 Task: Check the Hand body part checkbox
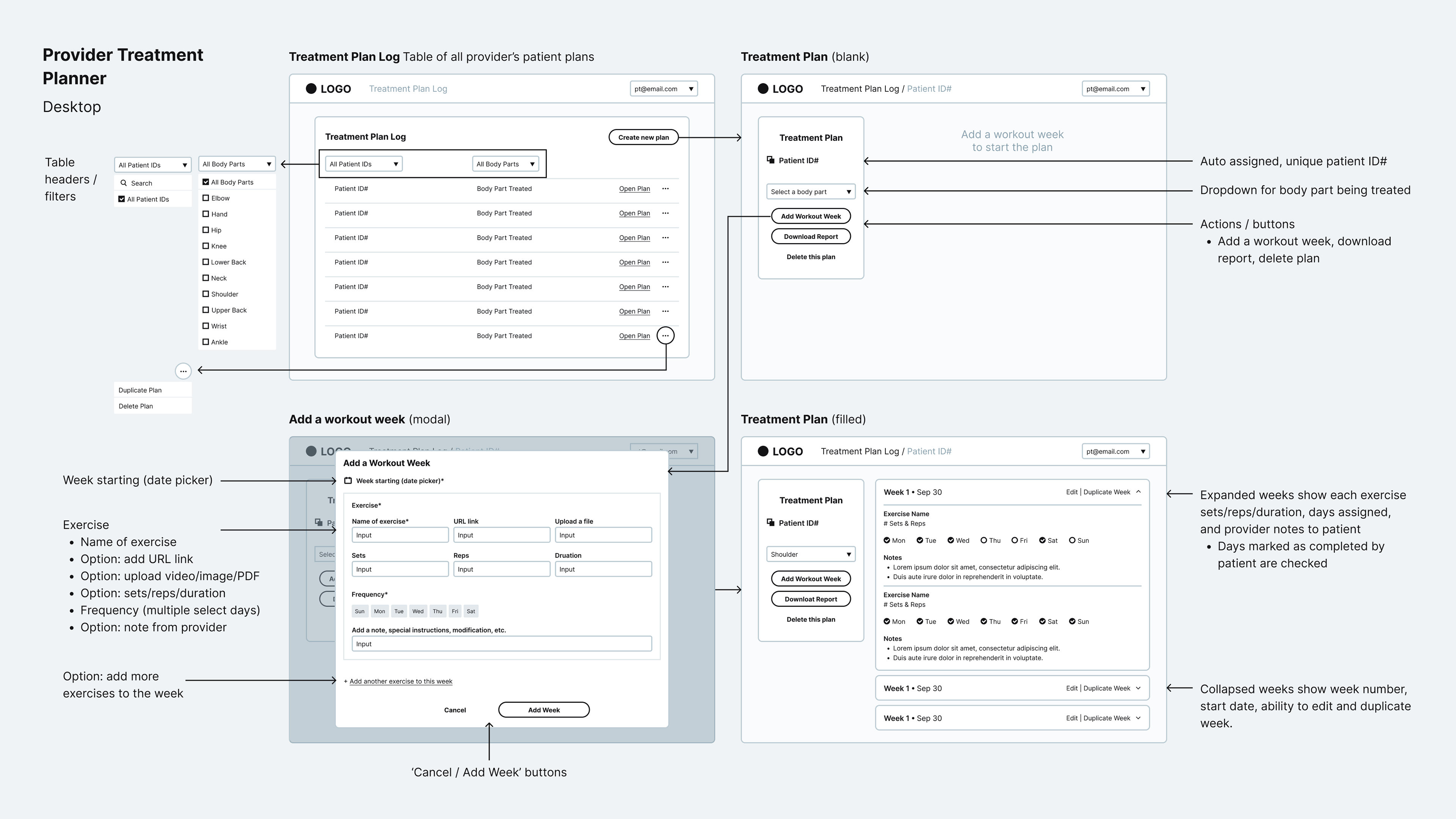pyautogui.click(x=206, y=214)
